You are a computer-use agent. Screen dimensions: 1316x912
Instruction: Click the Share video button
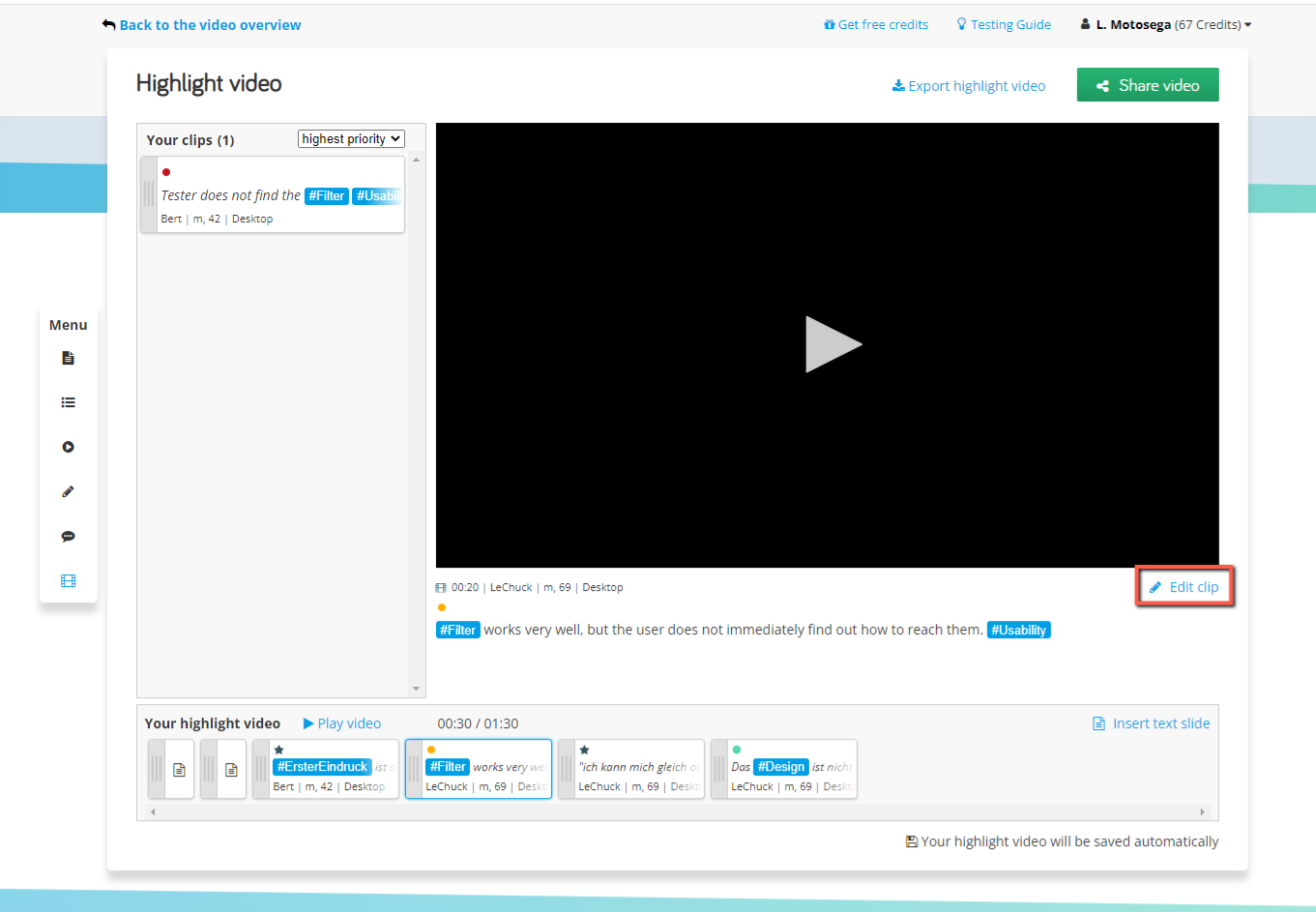pos(1148,85)
